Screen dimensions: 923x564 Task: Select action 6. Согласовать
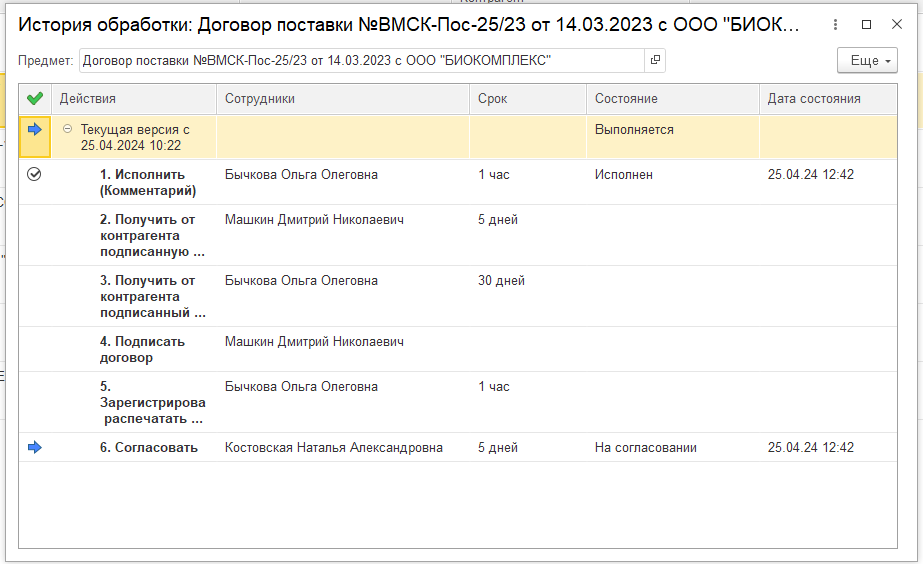[x=148, y=447]
